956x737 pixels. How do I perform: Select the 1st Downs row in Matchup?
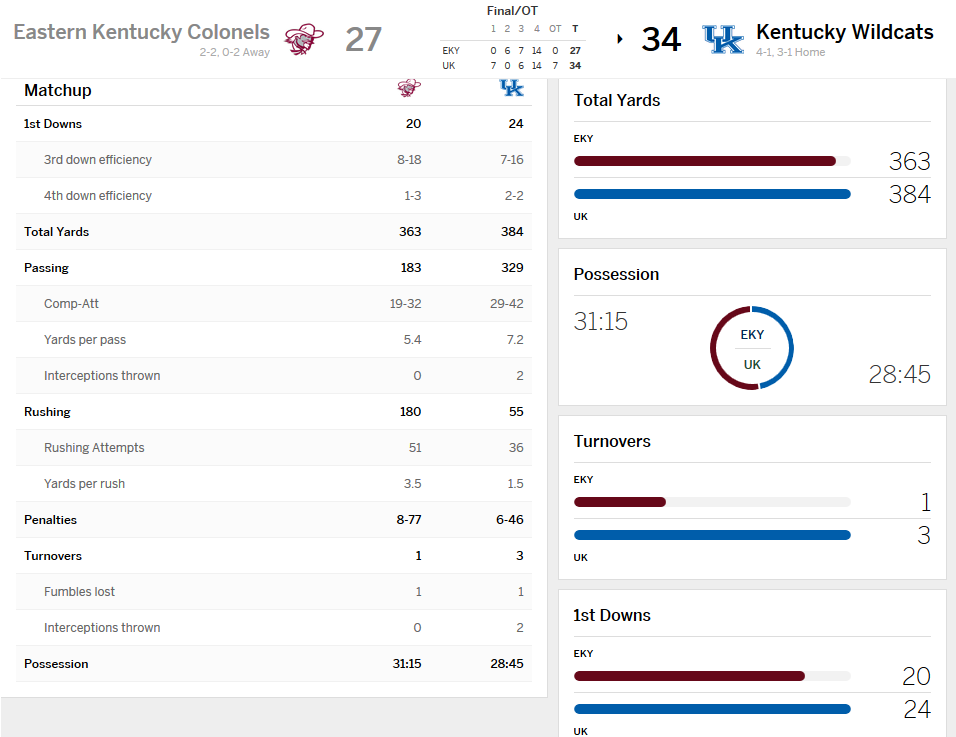tap(273, 124)
